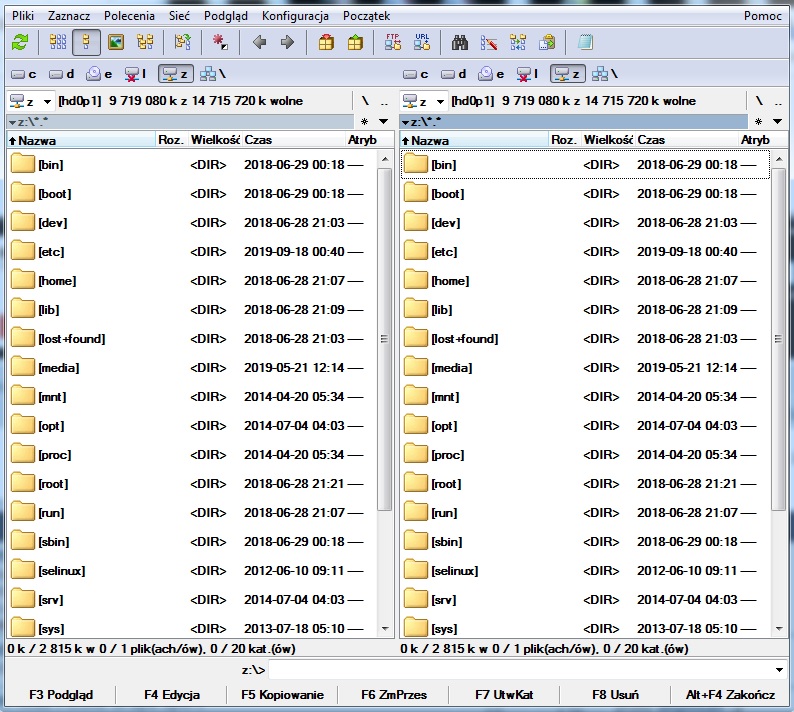Viewport: 794px width, 712px height.
Task: Select the active z drive button in left panel
Action: (176, 74)
